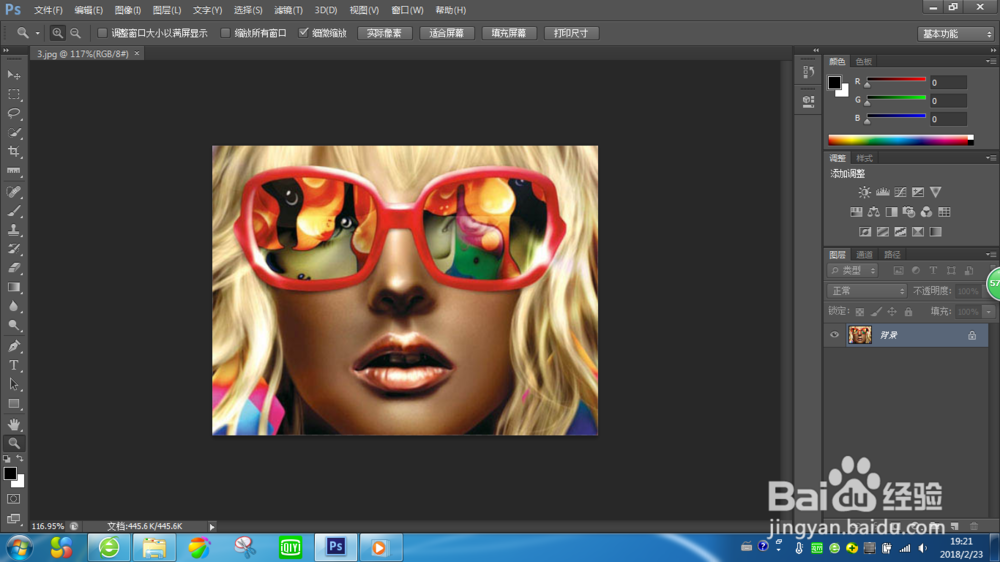The height and width of the screenshot is (562, 1000).
Task: Open the zoom tool preset picker arrow
Action: pos(38,33)
